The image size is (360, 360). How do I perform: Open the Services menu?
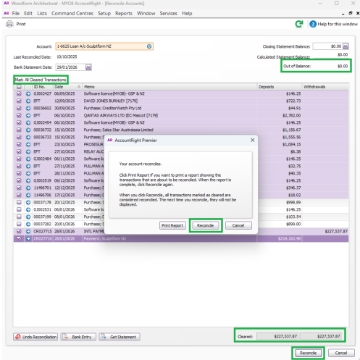168,13
